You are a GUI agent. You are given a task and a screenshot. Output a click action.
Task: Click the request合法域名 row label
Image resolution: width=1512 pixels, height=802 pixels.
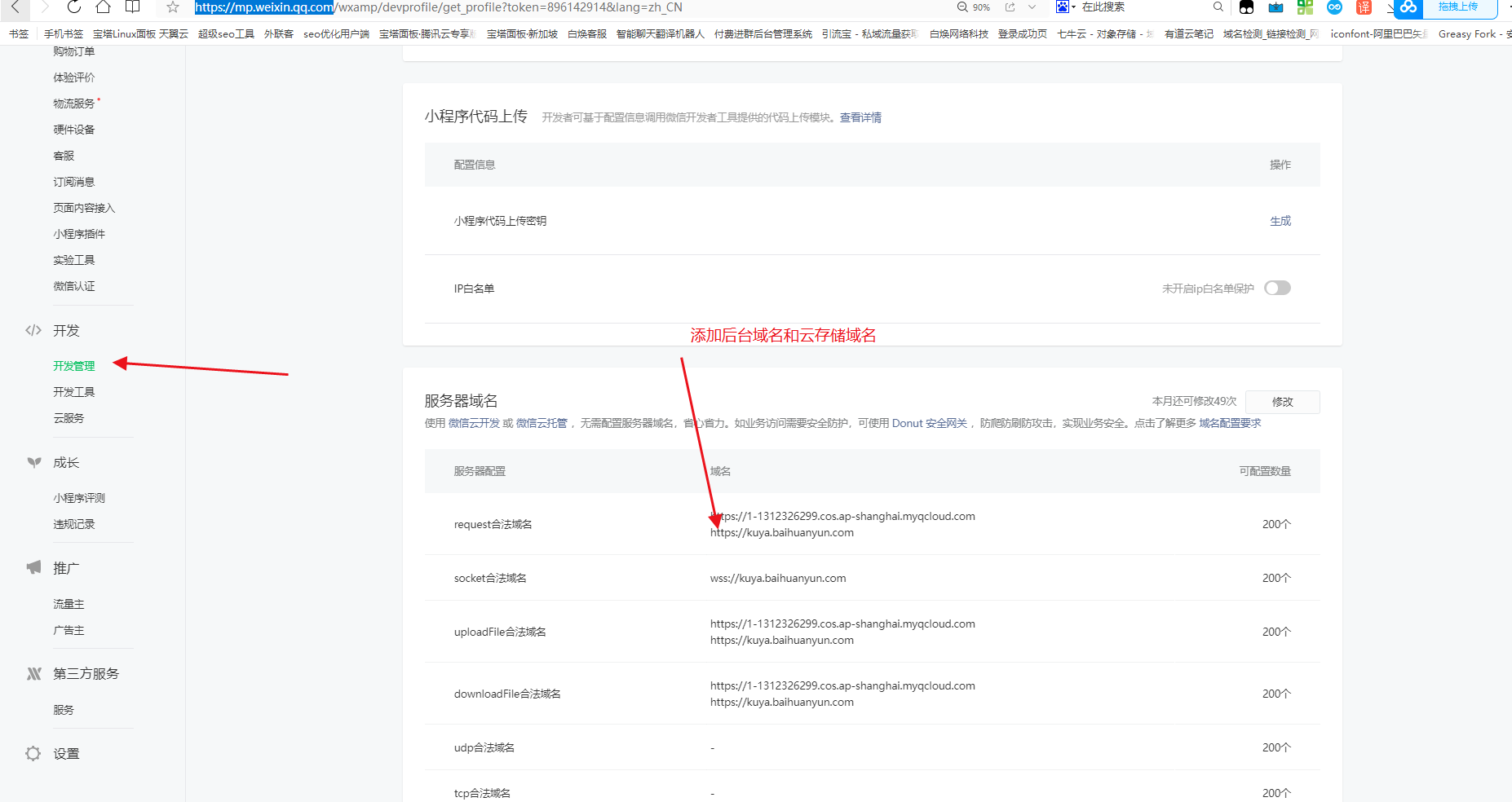coord(493,524)
